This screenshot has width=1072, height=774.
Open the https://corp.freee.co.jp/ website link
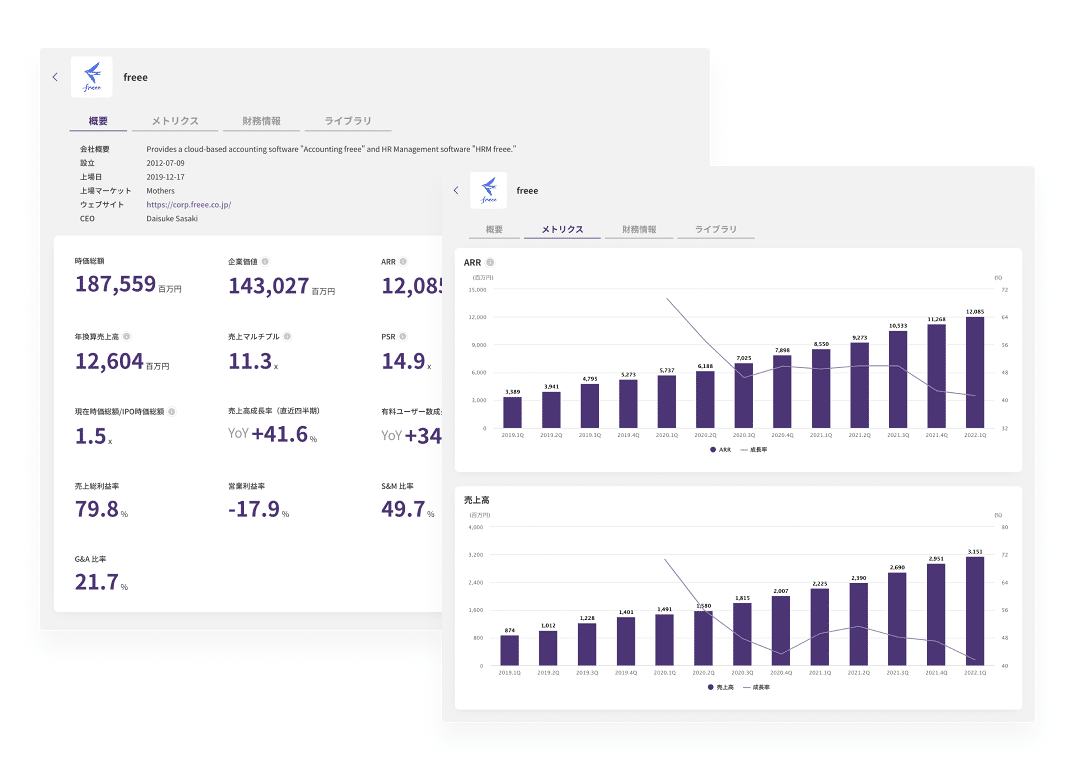(x=189, y=204)
